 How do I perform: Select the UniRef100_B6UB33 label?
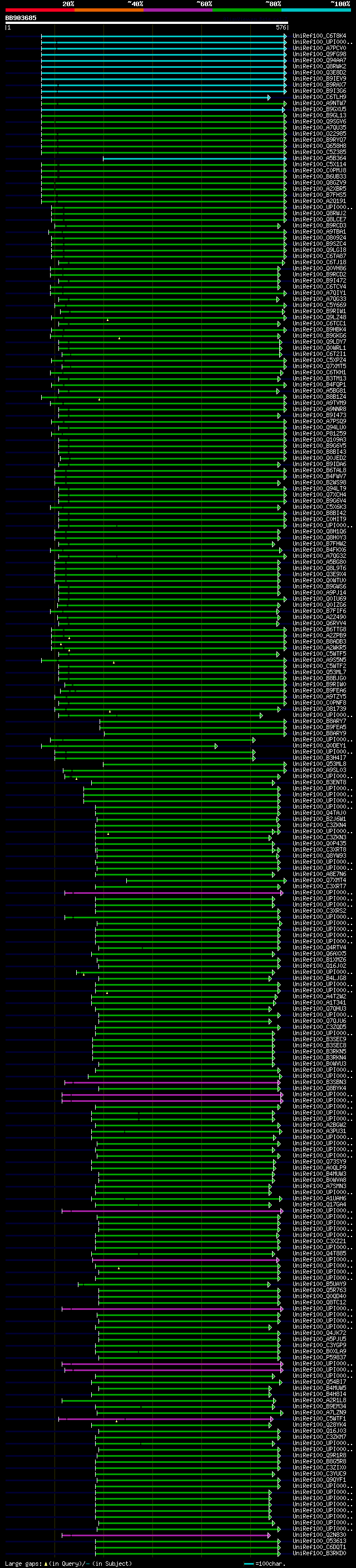(x=319, y=176)
